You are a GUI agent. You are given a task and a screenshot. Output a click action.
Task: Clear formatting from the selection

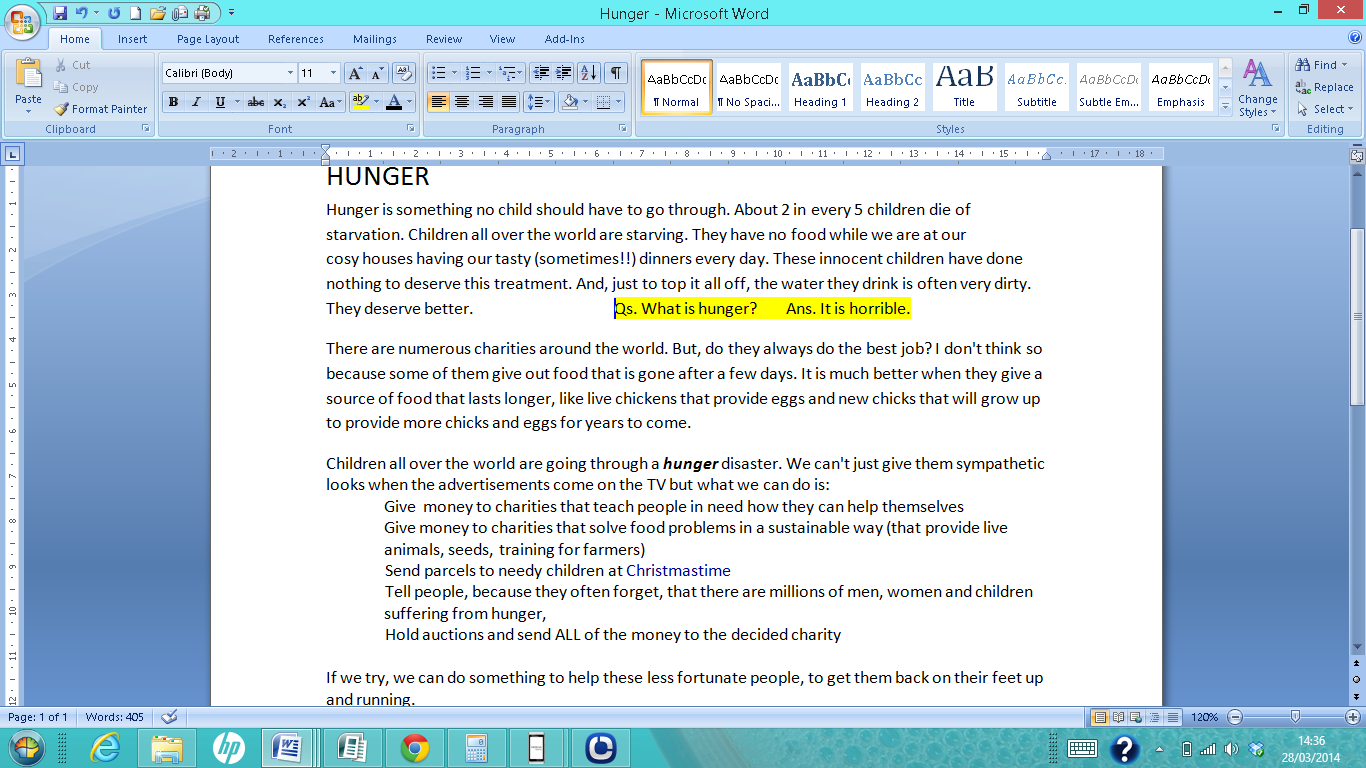pyautogui.click(x=404, y=73)
